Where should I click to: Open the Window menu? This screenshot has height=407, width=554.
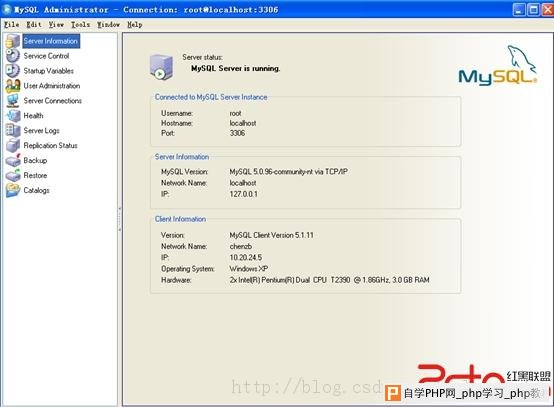(108, 25)
